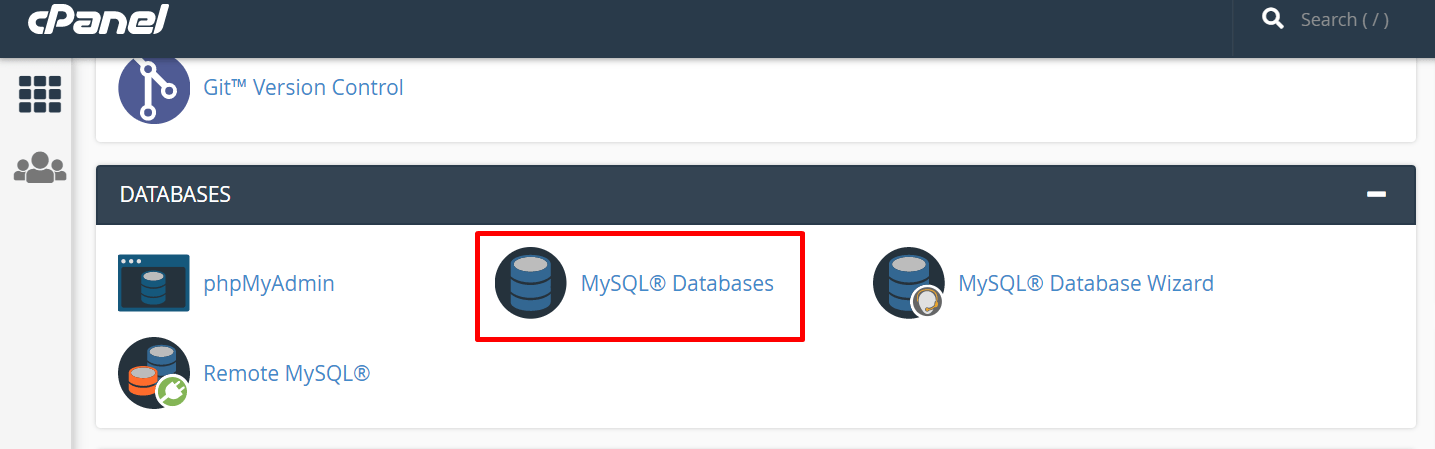Open the home grid icon in sidebar
This screenshot has height=449, width=1435.
point(40,94)
